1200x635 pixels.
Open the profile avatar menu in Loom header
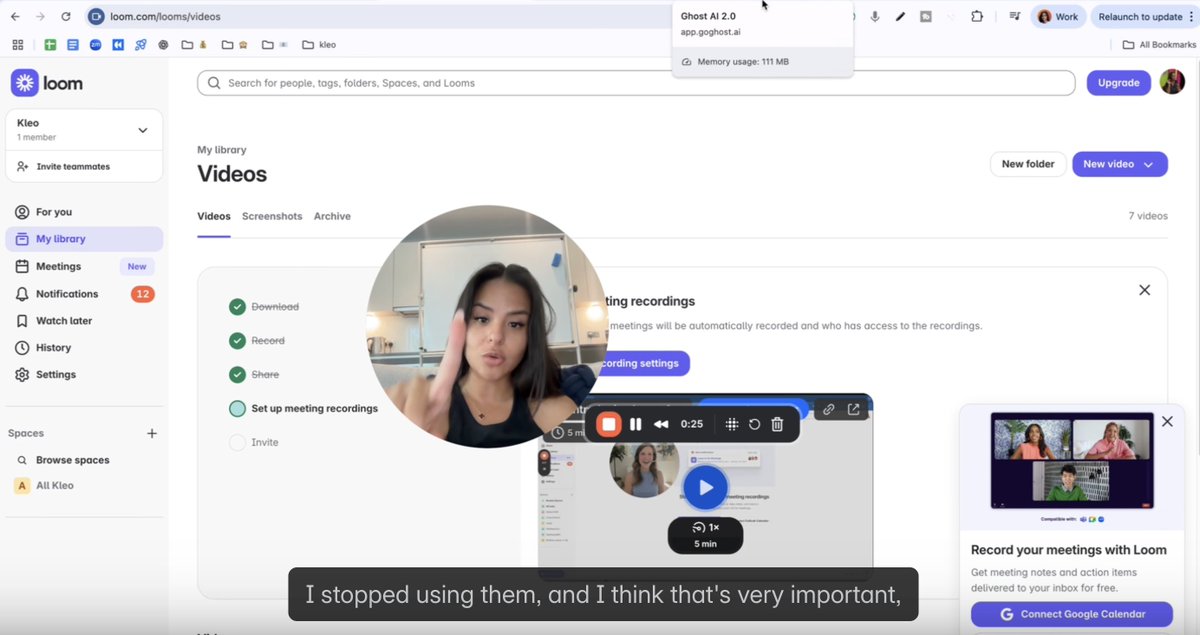1172,83
